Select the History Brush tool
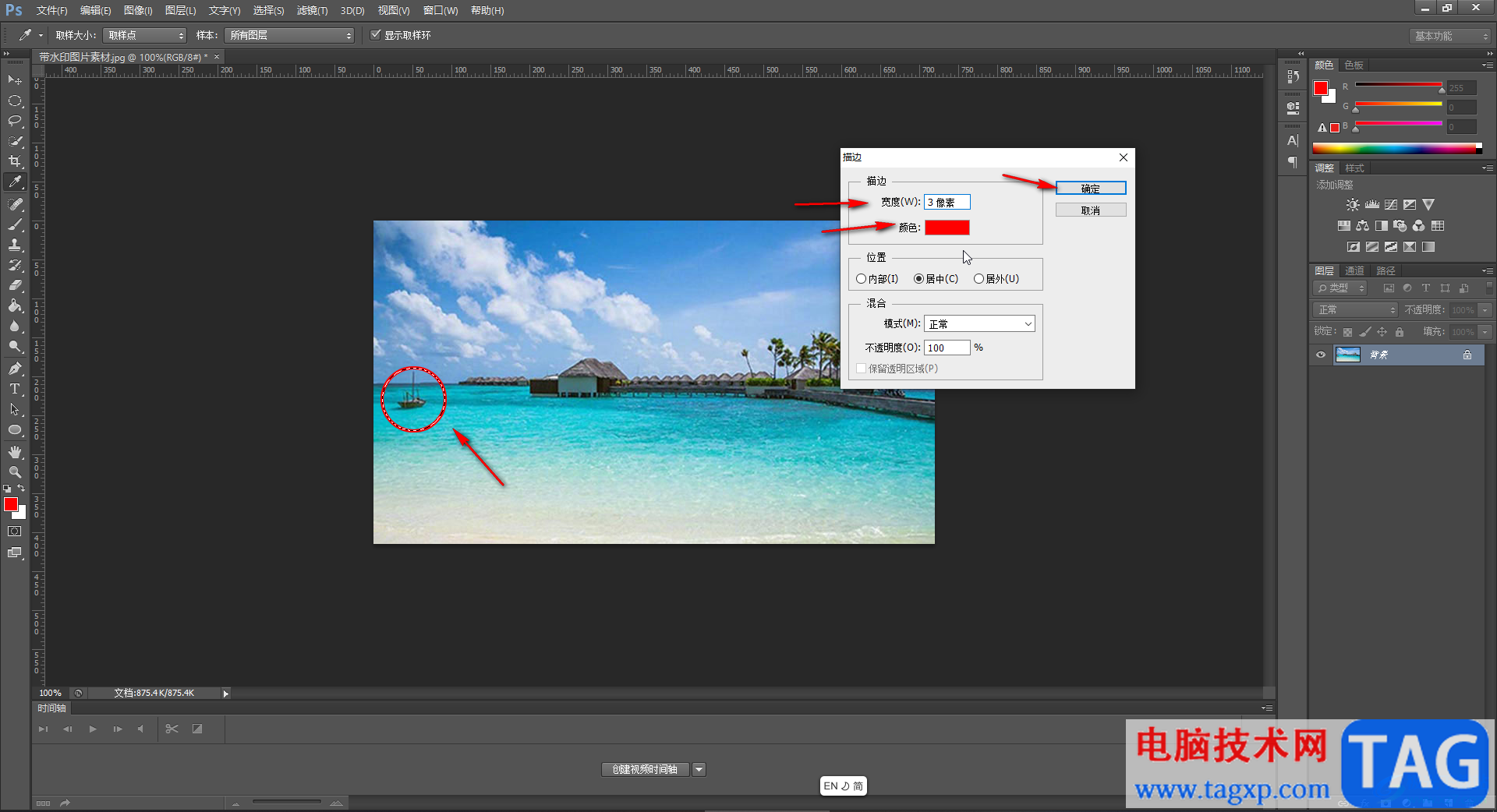Viewport: 1497px width, 812px height. [x=15, y=265]
